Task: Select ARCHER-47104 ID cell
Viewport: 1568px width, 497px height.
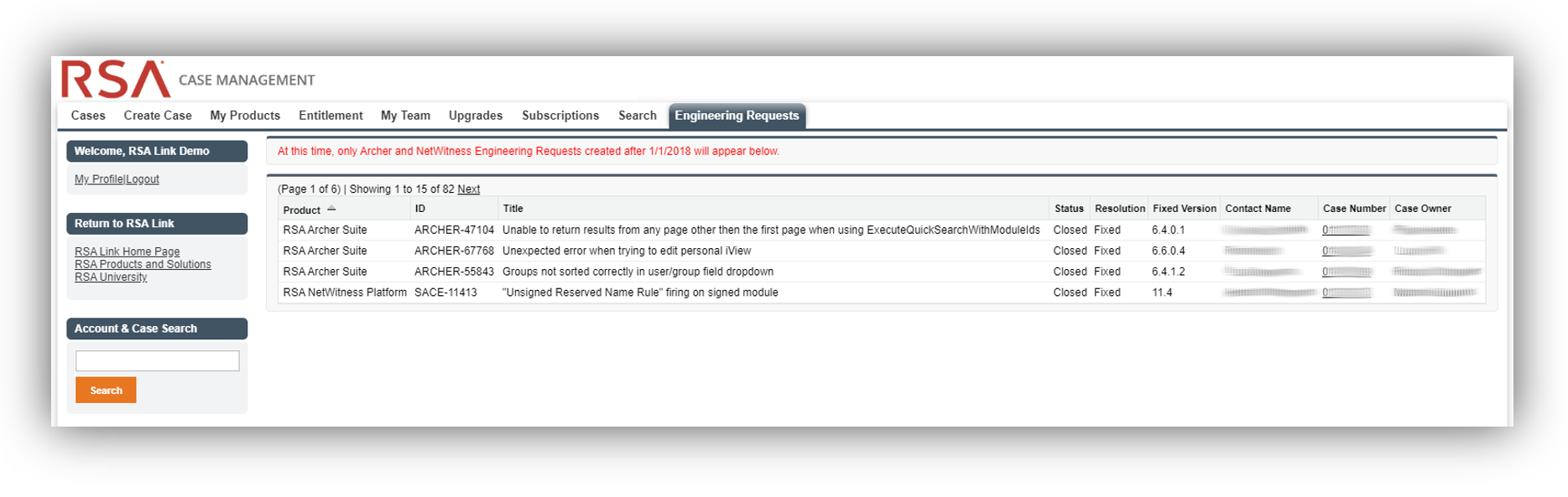Action: [x=454, y=230]
